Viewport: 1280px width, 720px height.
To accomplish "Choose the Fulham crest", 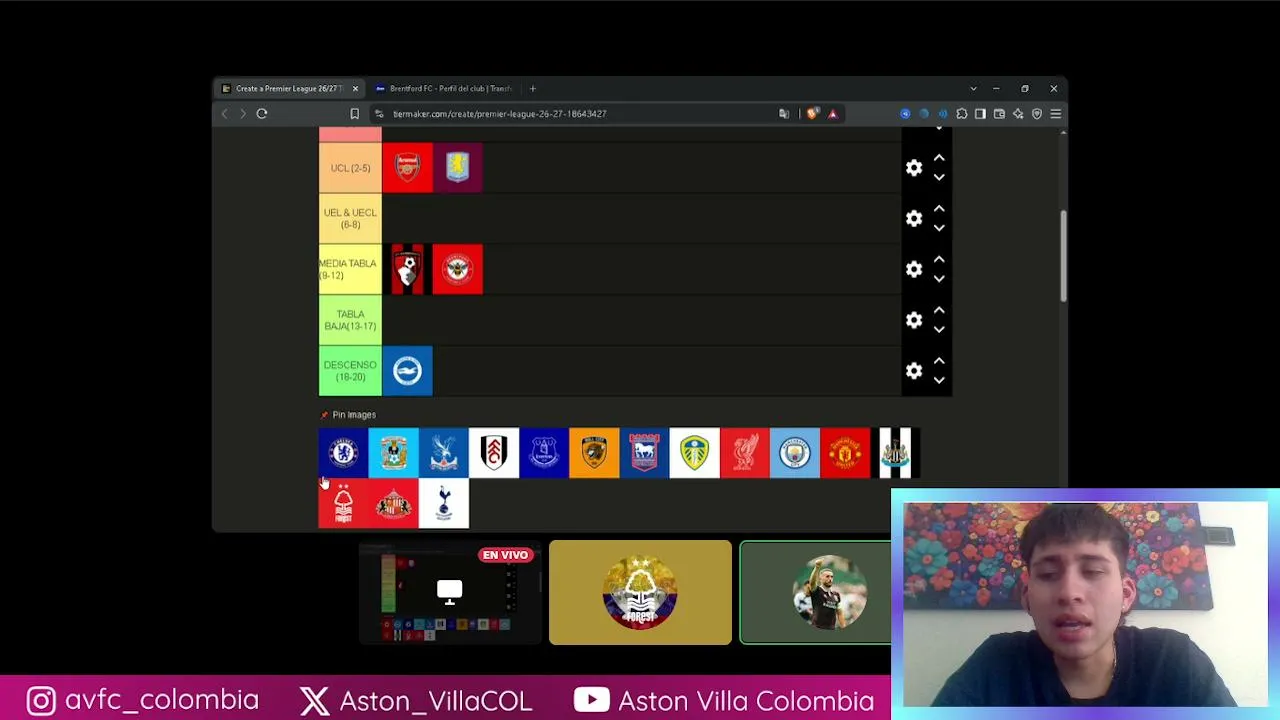I will coord(494,453).
